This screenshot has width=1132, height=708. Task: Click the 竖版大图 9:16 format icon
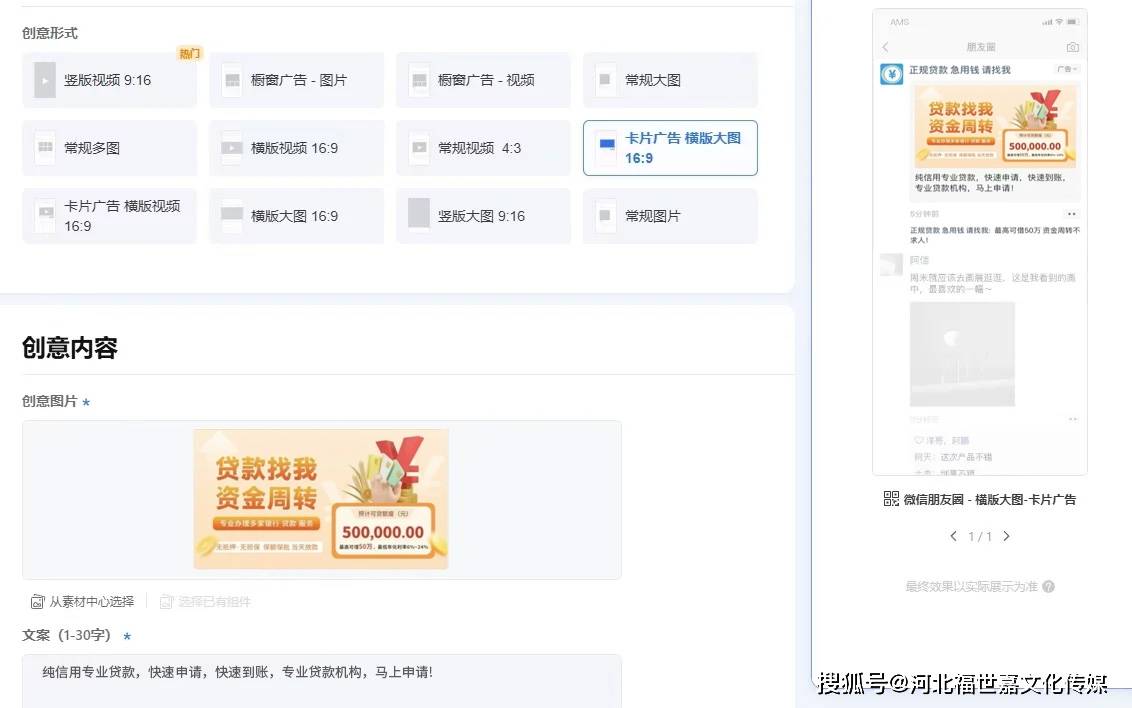(419, 215)
